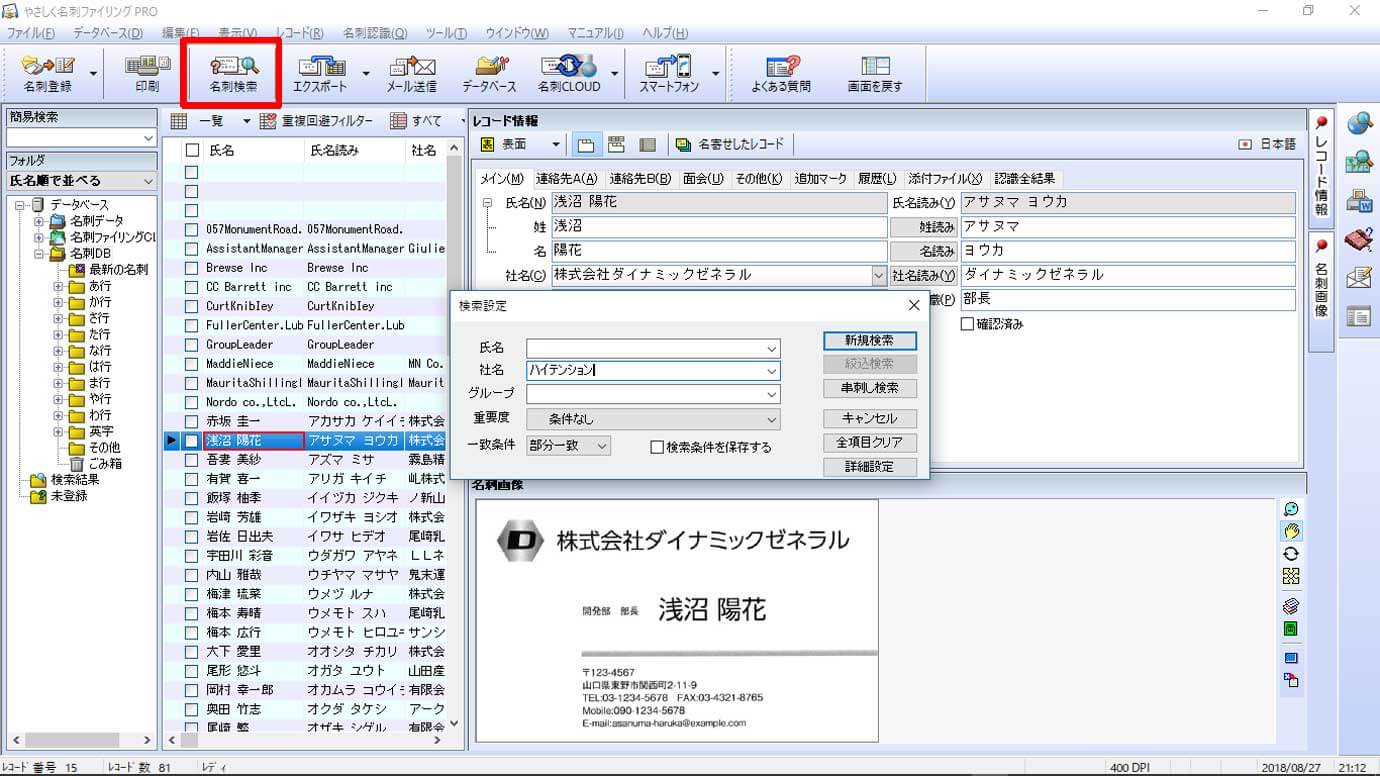Expand the 名刺データ tree node

(40, 221)
